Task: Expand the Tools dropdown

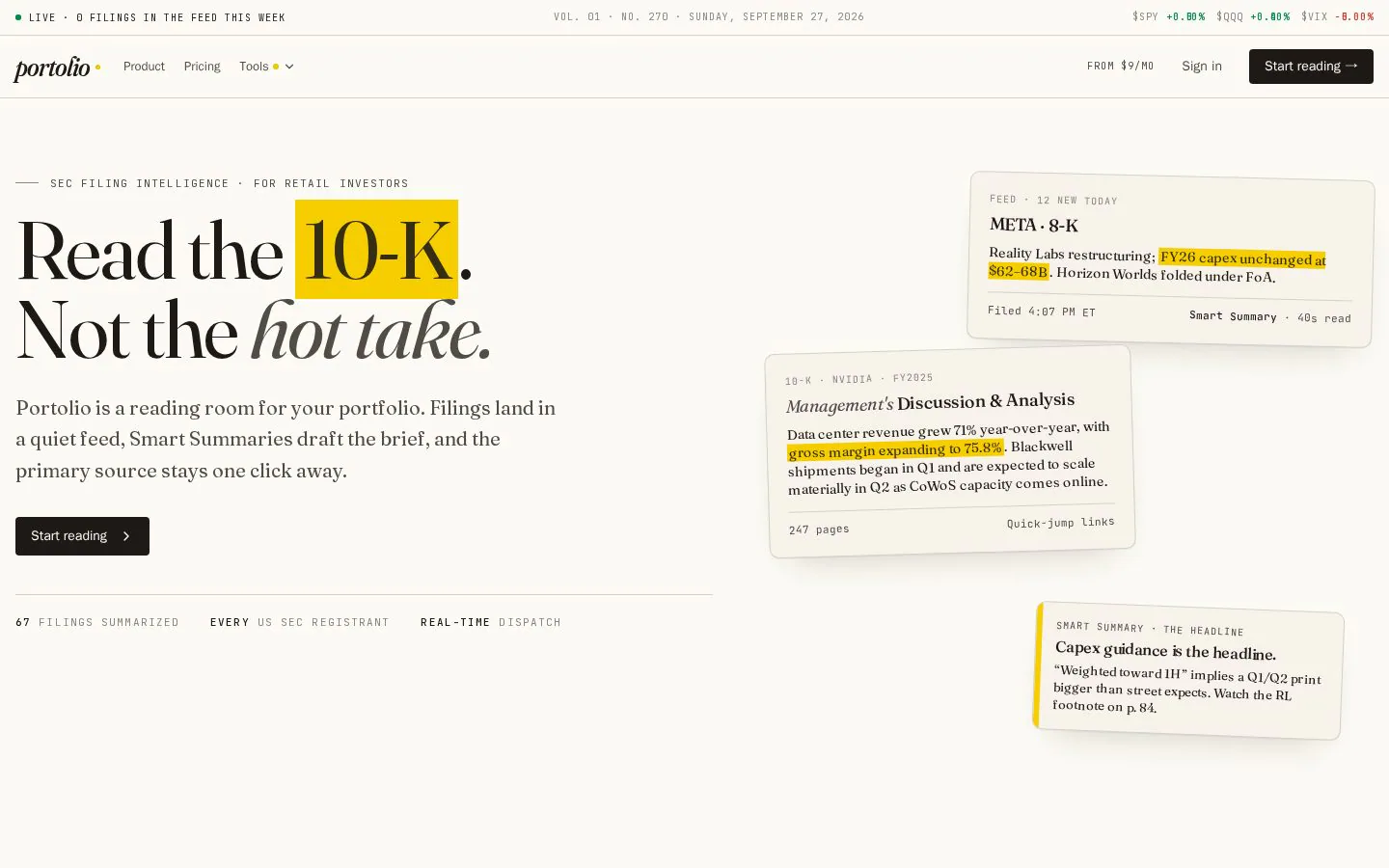Action: 266,67
